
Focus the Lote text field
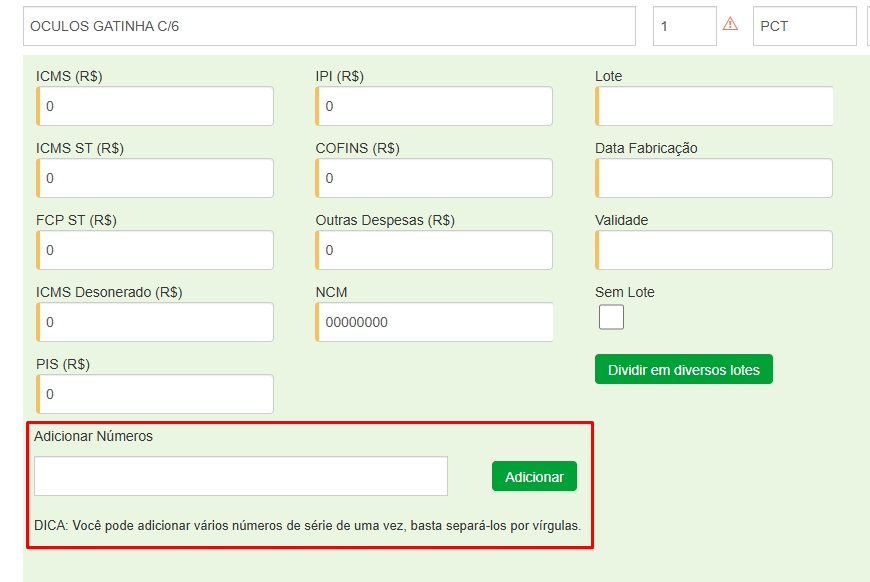tap(714, 106)
